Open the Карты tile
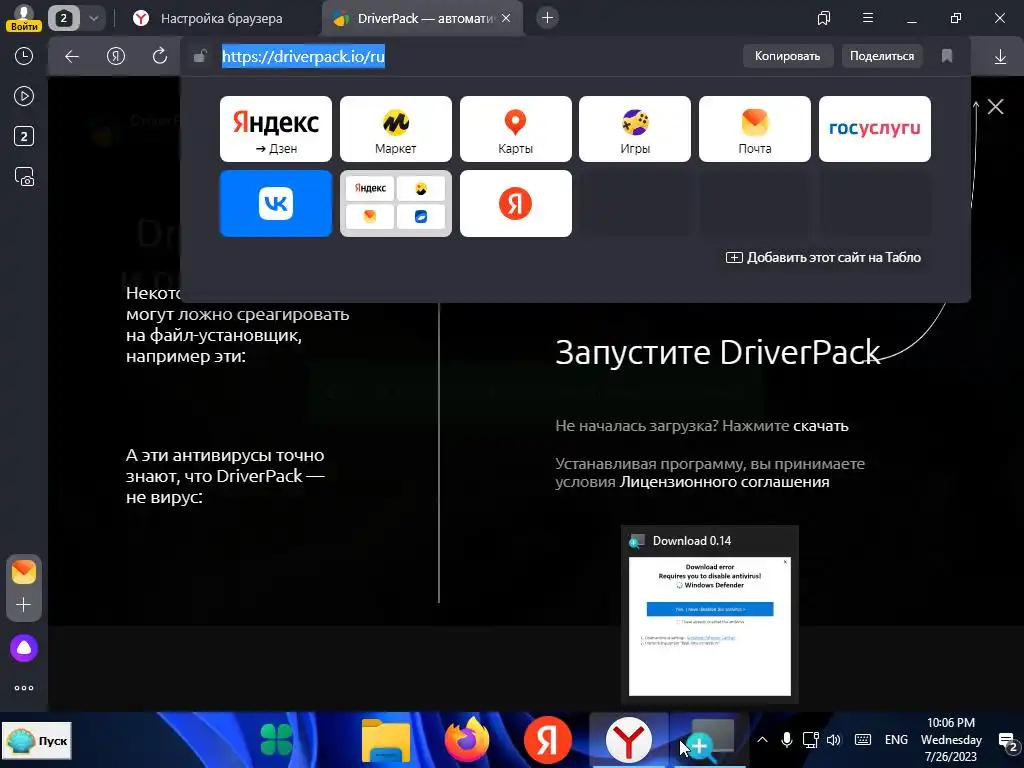Viewport: 1024px width, 768px height. (515, 129)
